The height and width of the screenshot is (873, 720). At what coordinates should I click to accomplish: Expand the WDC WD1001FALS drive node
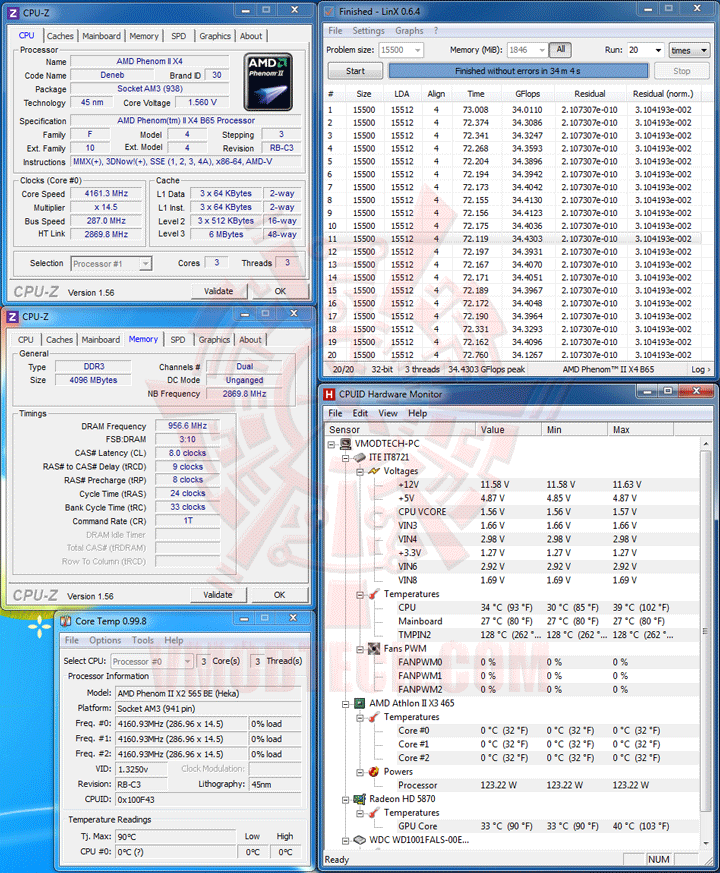tap(345, 840)
